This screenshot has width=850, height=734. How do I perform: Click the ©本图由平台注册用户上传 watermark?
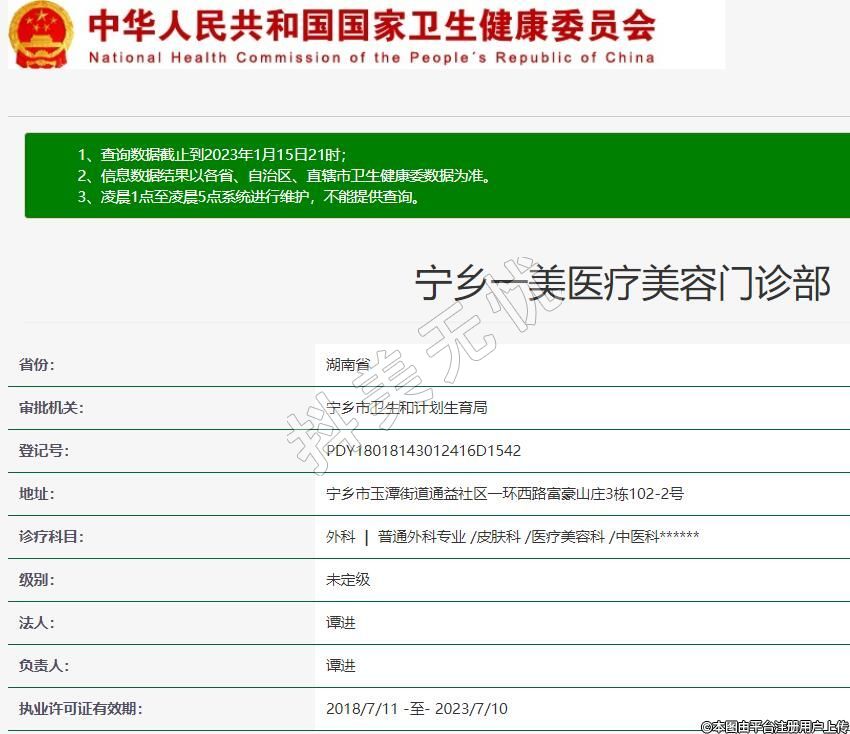773,726
